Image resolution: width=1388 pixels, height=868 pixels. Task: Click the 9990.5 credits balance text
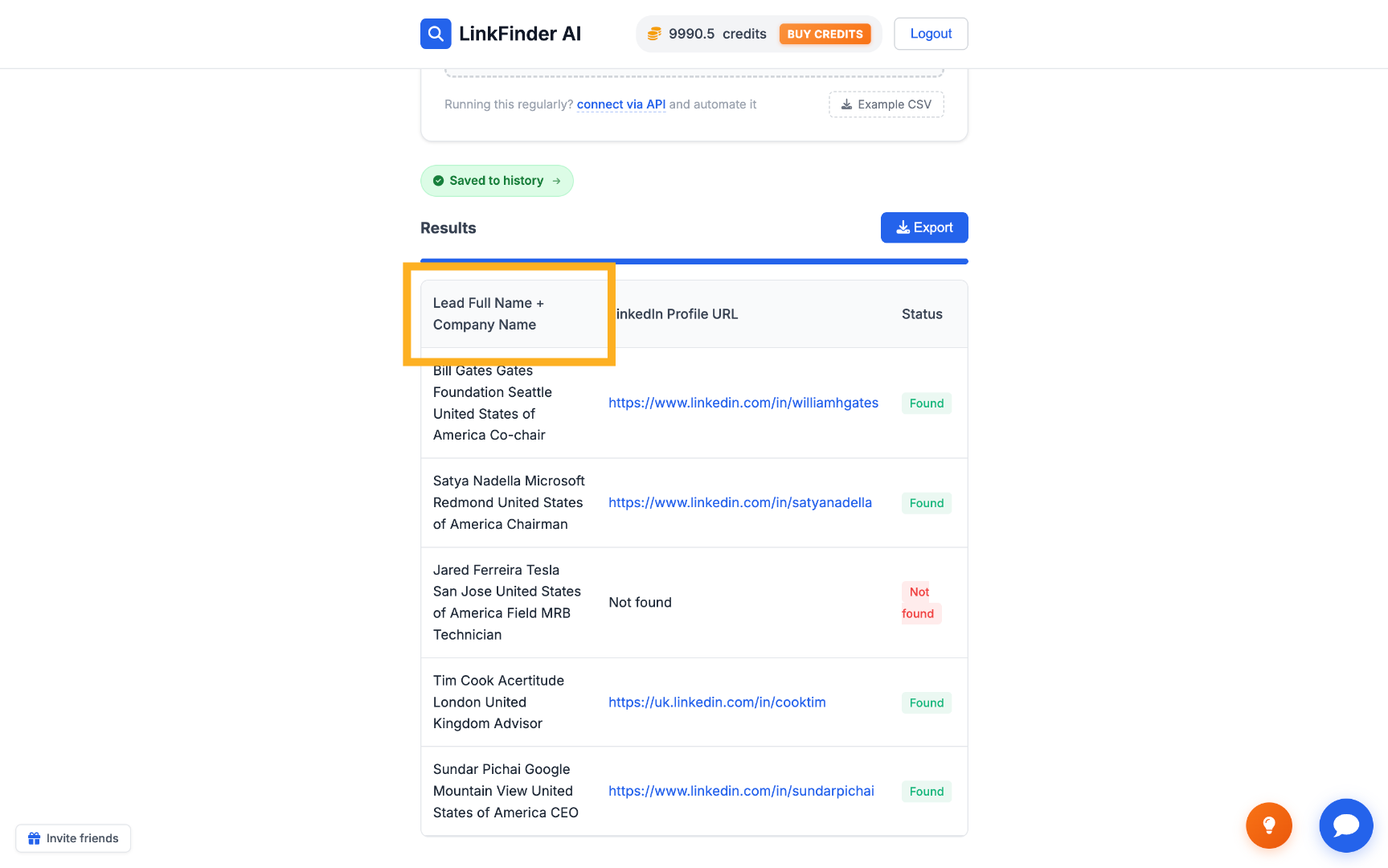click(x=718, y=34)
